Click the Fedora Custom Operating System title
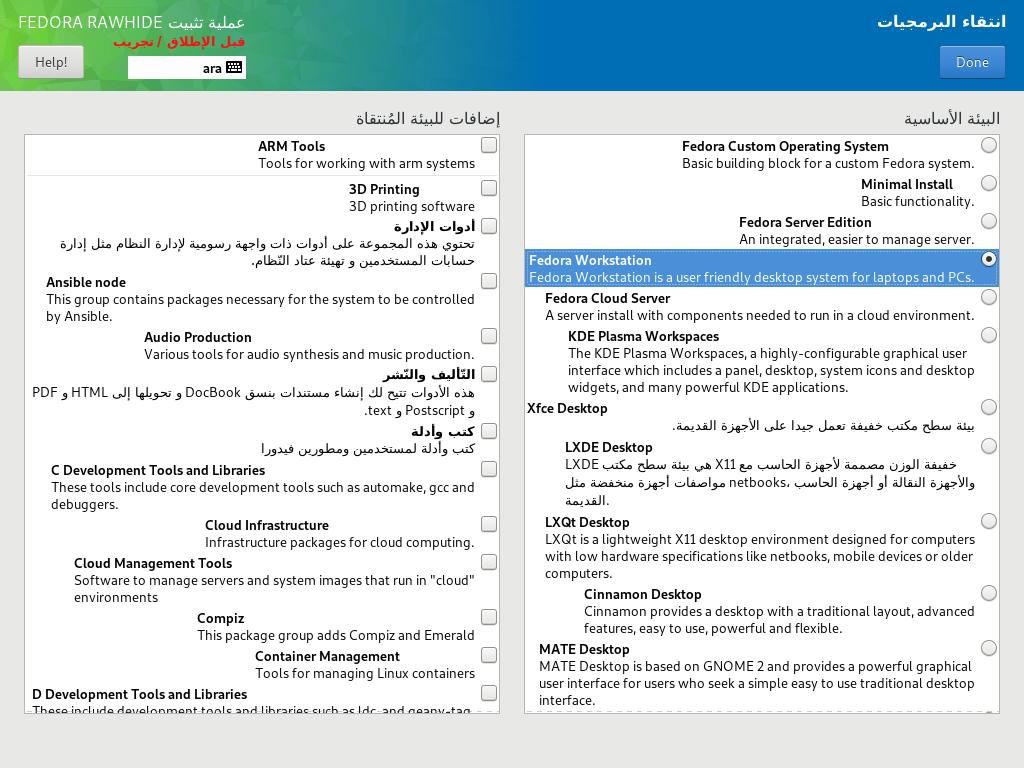Screen dimensions: 1024x768 [785, 146]
